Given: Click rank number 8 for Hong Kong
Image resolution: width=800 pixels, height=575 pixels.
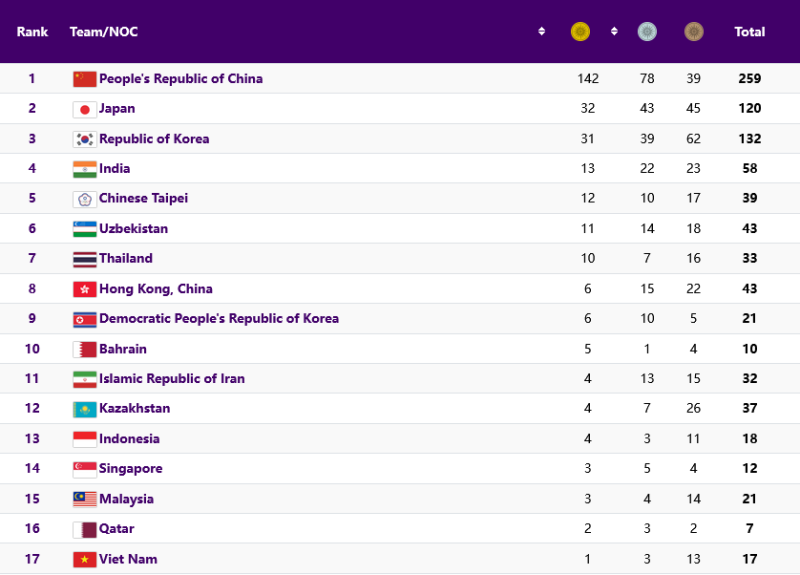Looking at the screenshot, I should (x=32, y=289).
